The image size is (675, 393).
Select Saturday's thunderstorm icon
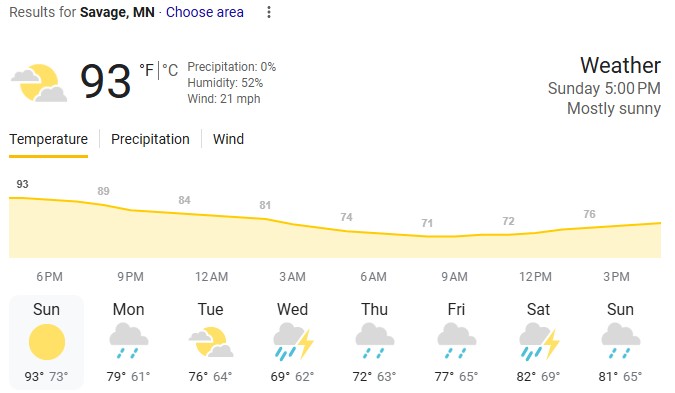pos(539,342)
